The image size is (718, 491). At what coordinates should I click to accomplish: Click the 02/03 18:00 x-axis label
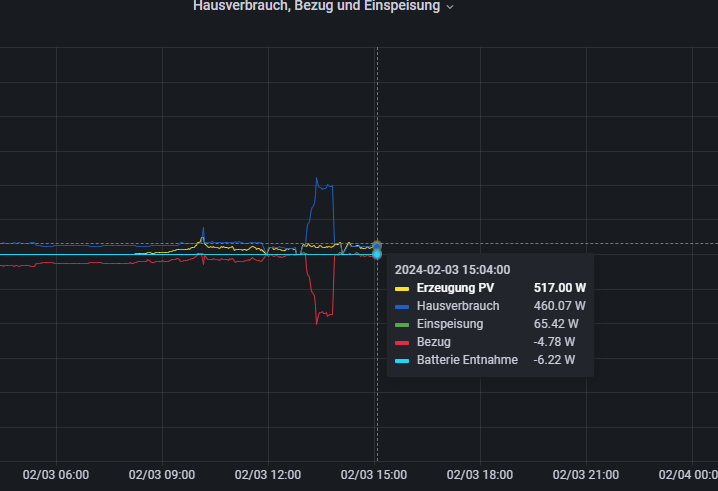tap(481, 475)
